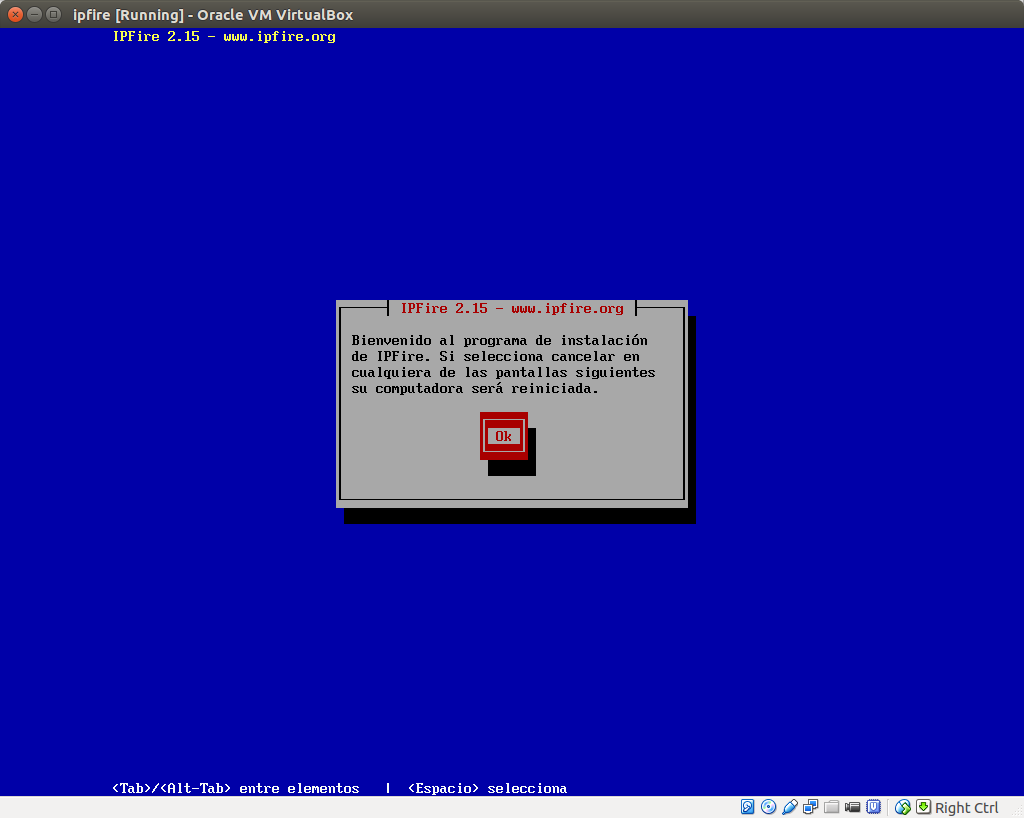This screenshot has width=1024, height=818.
Task: Click the keyboard capture icon in the status bar
Action: pos(923,807)
